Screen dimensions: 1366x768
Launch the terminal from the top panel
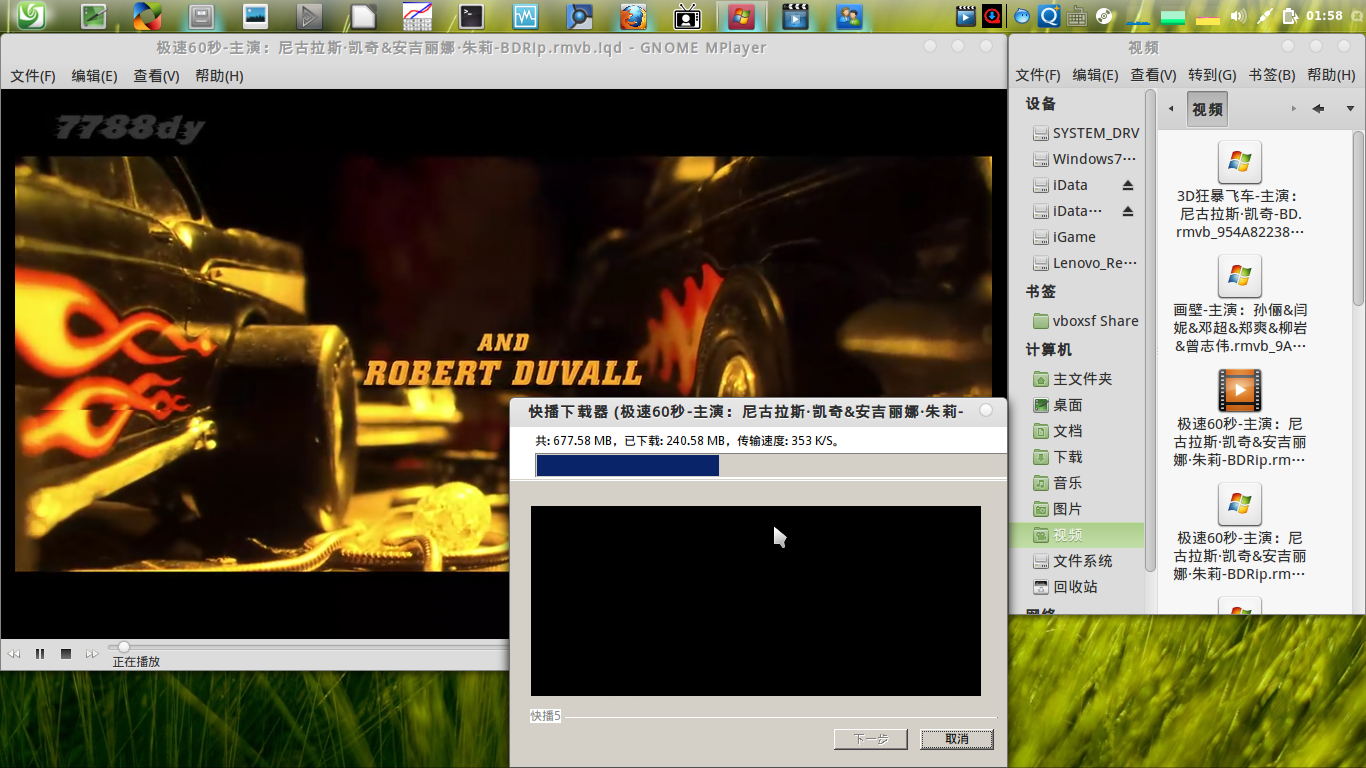[x=472, y=16]
